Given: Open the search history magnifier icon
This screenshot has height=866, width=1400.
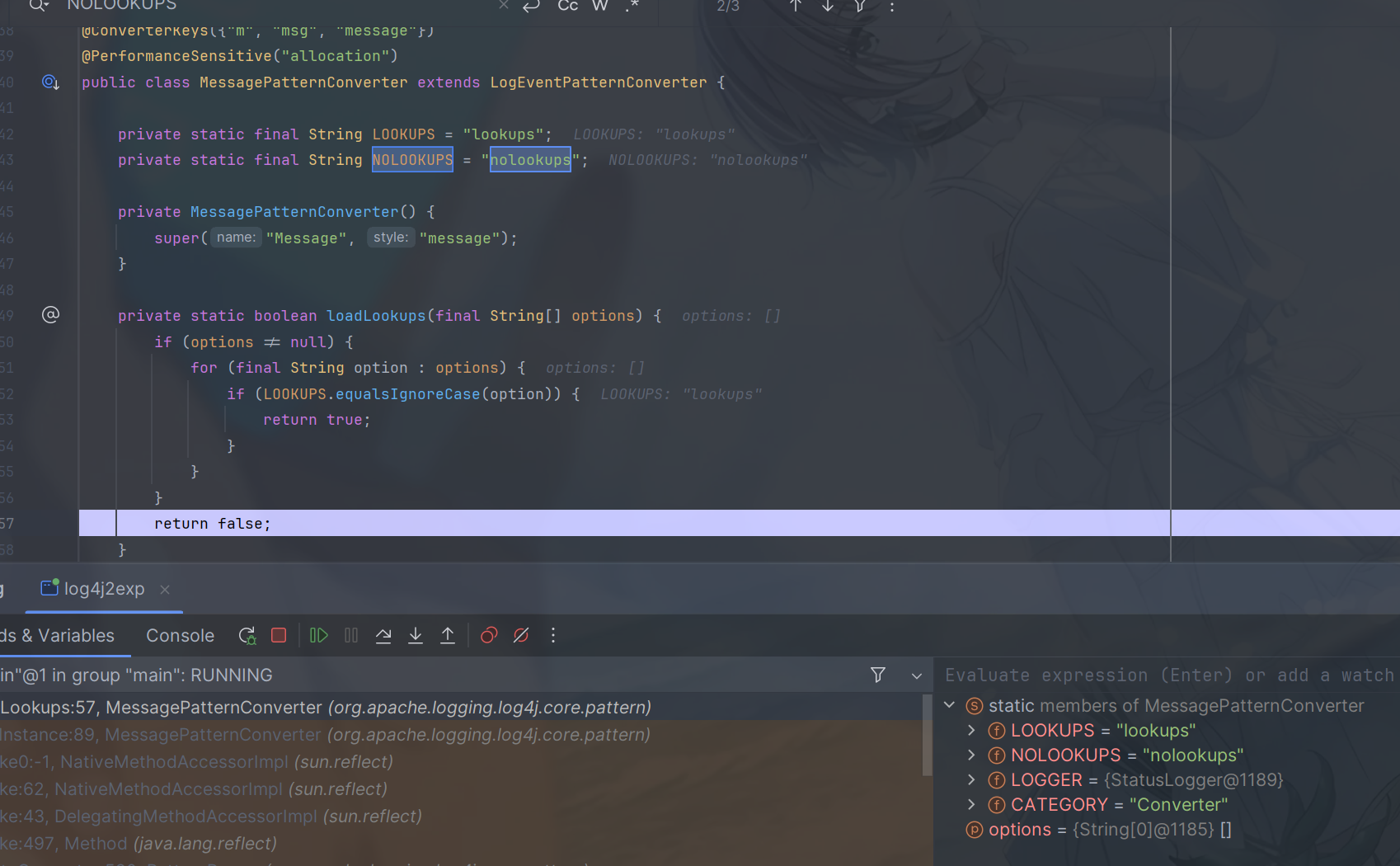Looking at the screenshot, I should click(x=39, y=5).
